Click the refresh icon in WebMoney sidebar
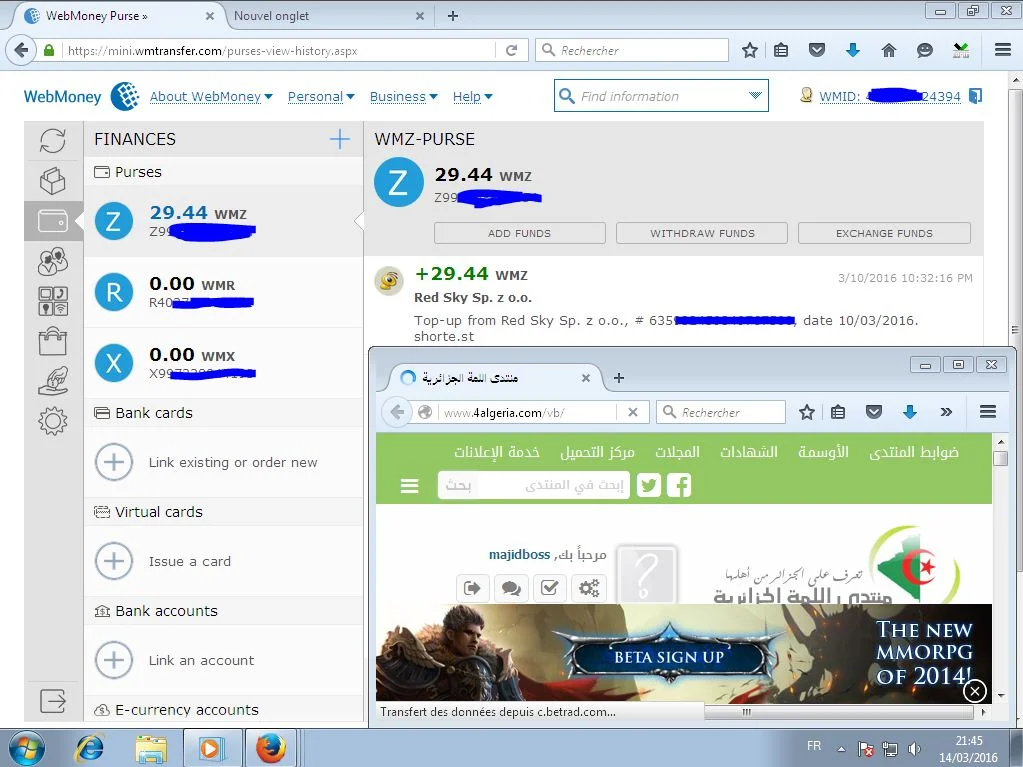Viewport: 1023px width, 767px height. click(52, 140)
